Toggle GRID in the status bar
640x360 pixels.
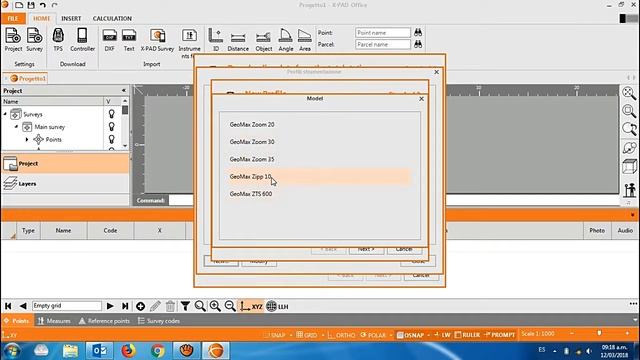[307, 335]
